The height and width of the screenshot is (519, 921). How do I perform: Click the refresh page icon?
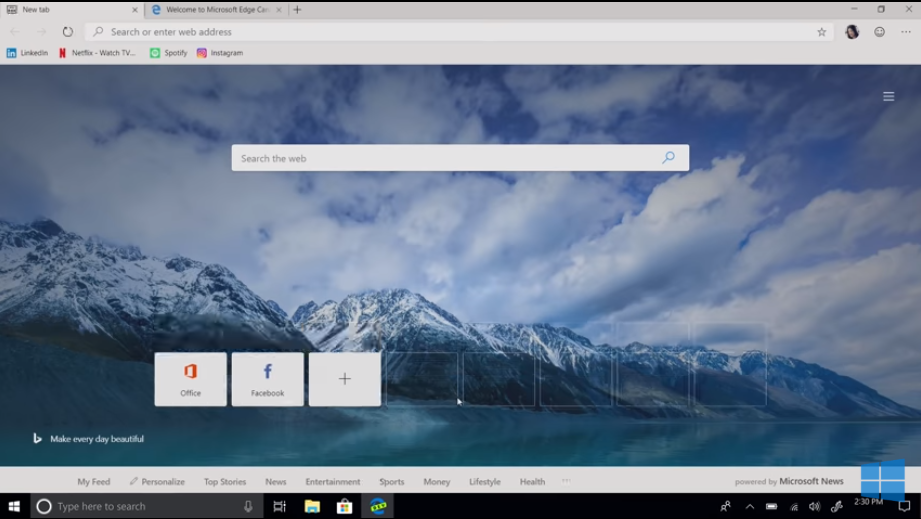[x=68, y=32]
